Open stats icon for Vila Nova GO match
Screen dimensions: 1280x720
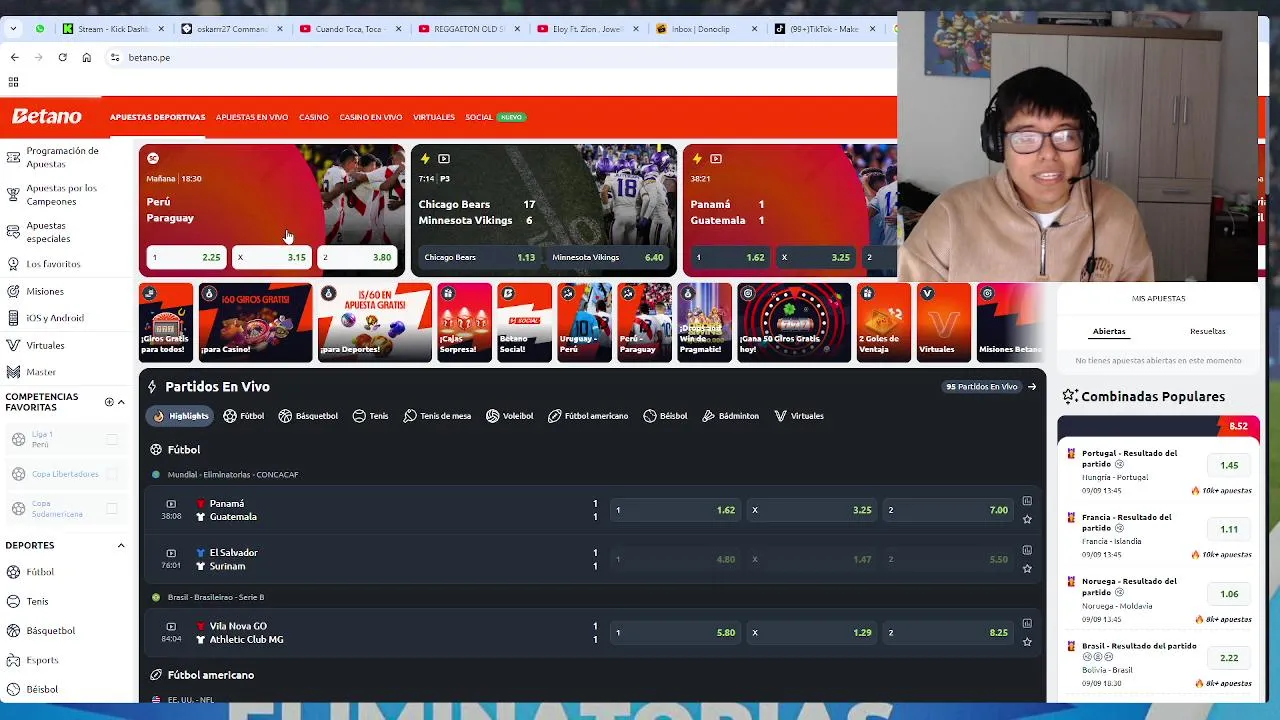click(1027, 624)
